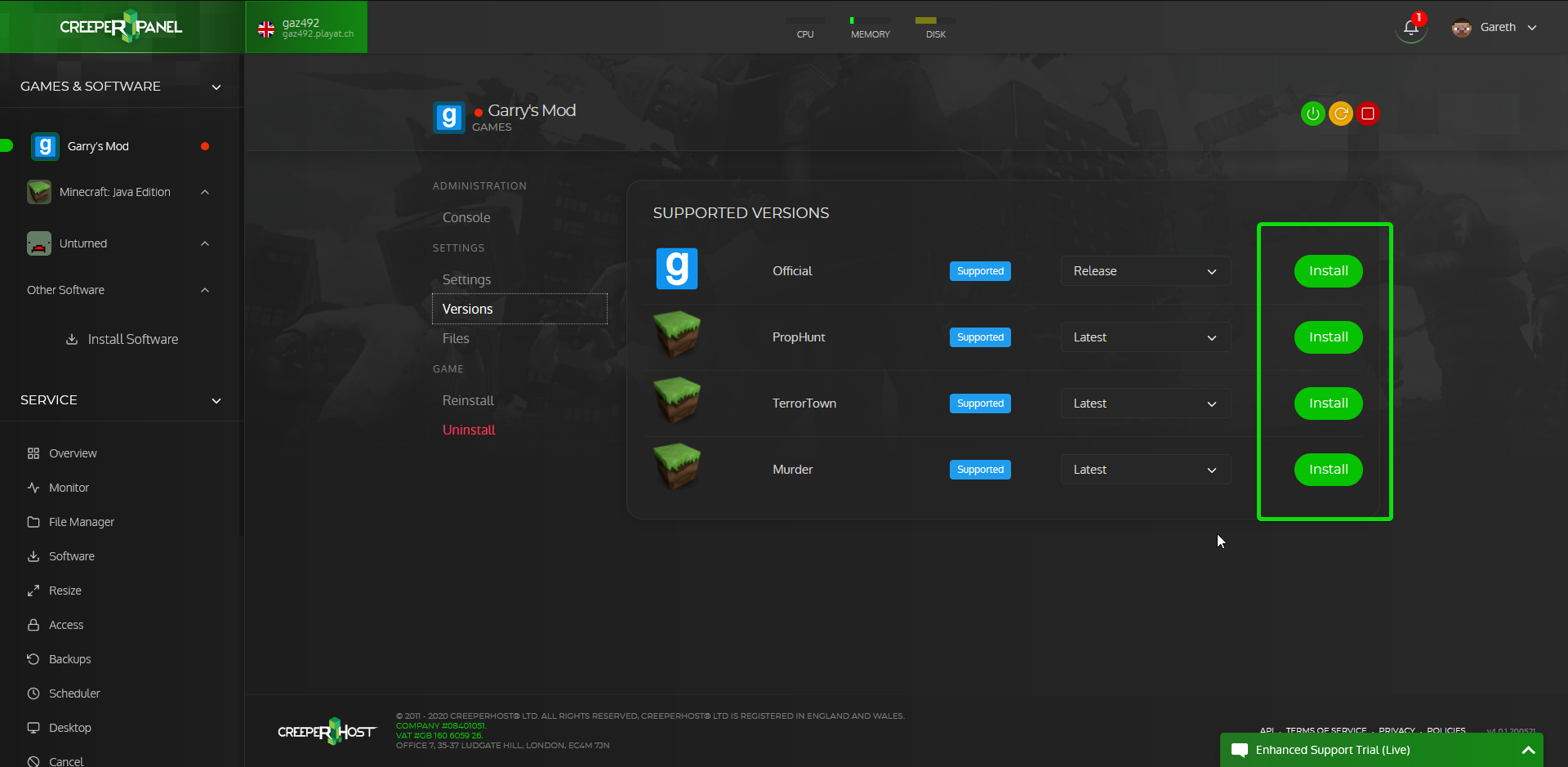Expand the Enhanced Support Trial panel chevron
The image size is (1568, 767).
click(x=1528, y=750)
